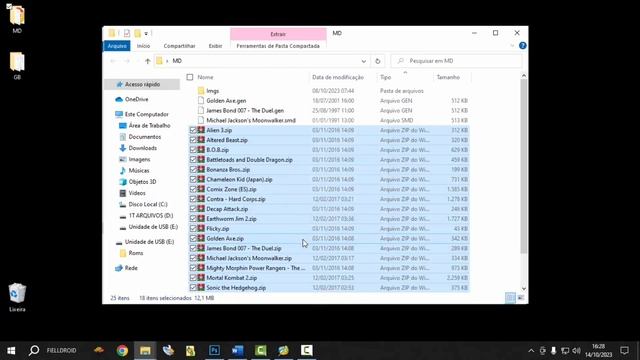Screen dimensions: 640x360
Task: Open Microsoft Word from taskbar
Action: coord(237,350)
